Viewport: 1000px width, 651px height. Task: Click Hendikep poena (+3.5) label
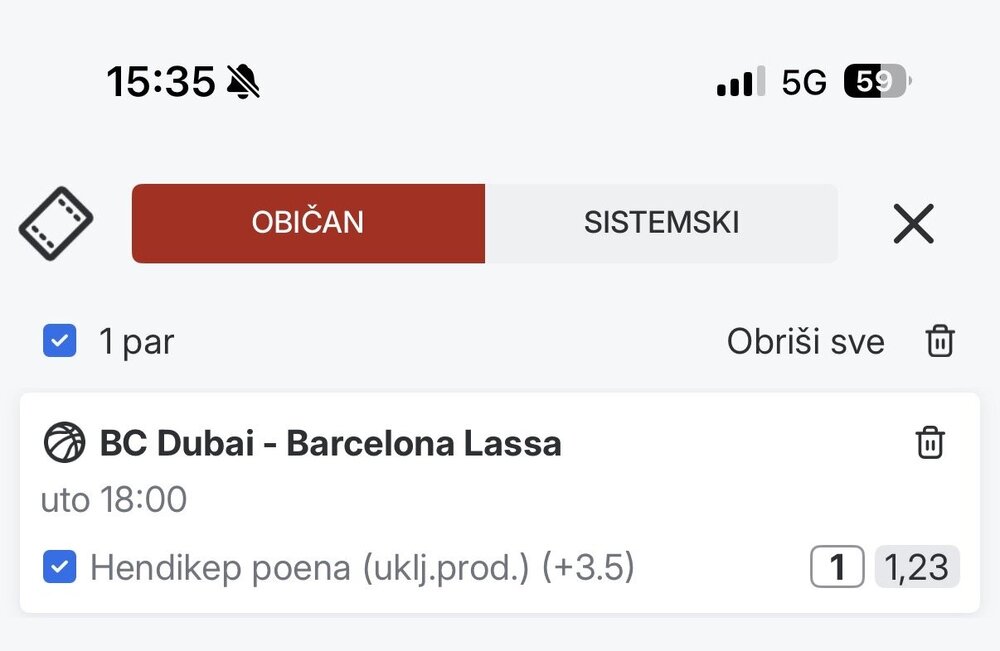[x=362, y=567]
